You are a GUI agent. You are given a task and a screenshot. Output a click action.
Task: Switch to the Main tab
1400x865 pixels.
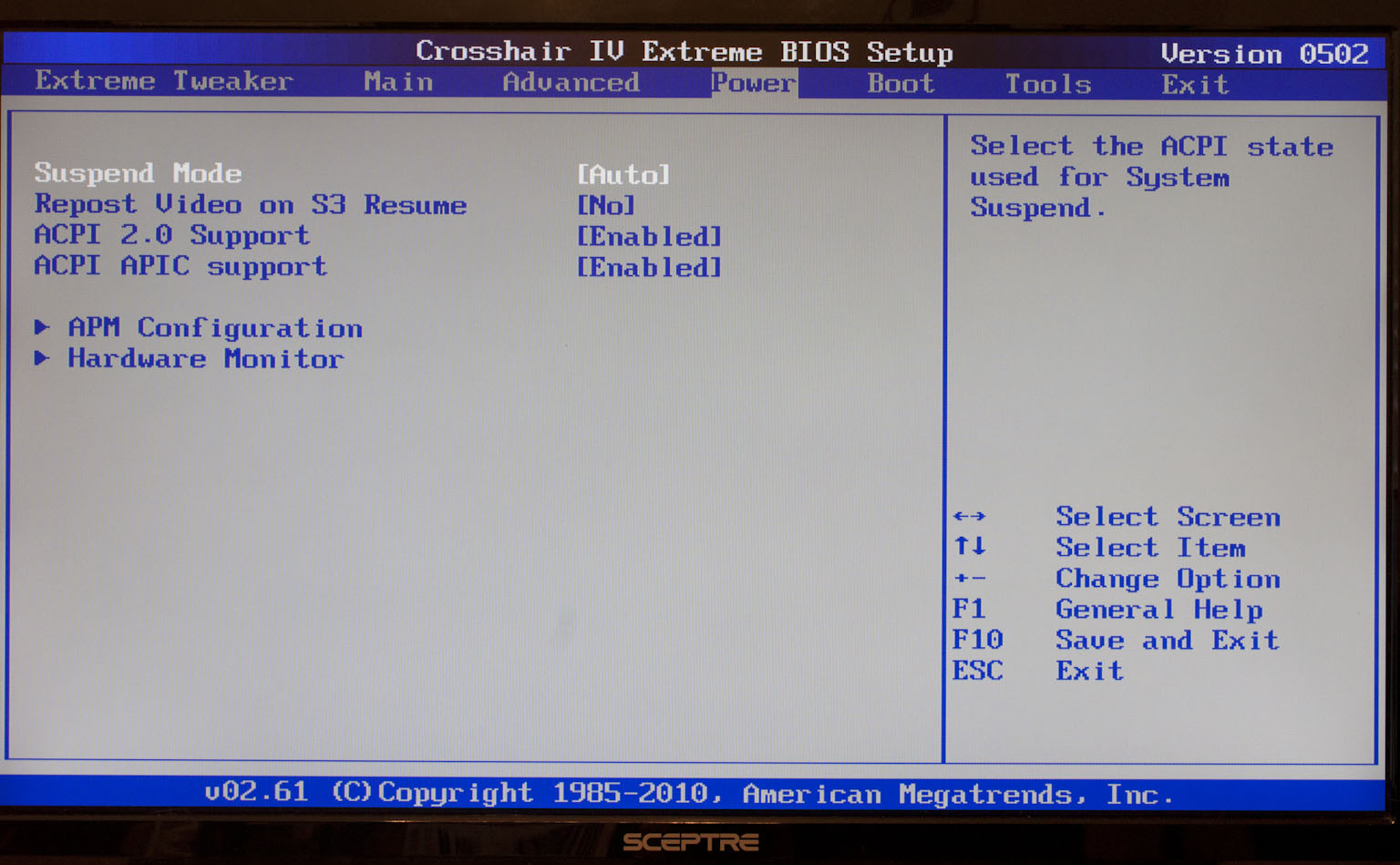(398, 82)
